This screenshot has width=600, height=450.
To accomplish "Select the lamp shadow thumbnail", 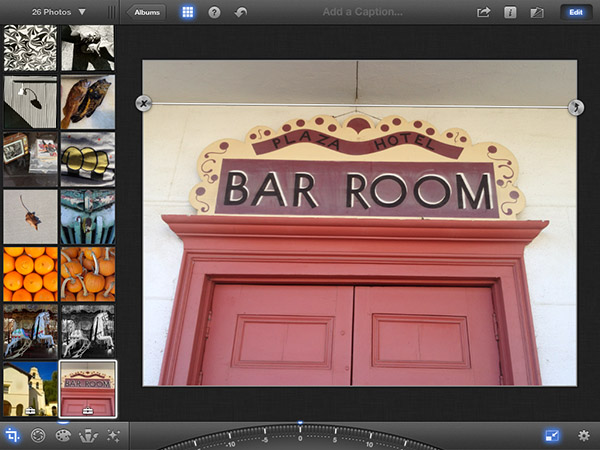I will pyautogui.click(x=30, y=102).
